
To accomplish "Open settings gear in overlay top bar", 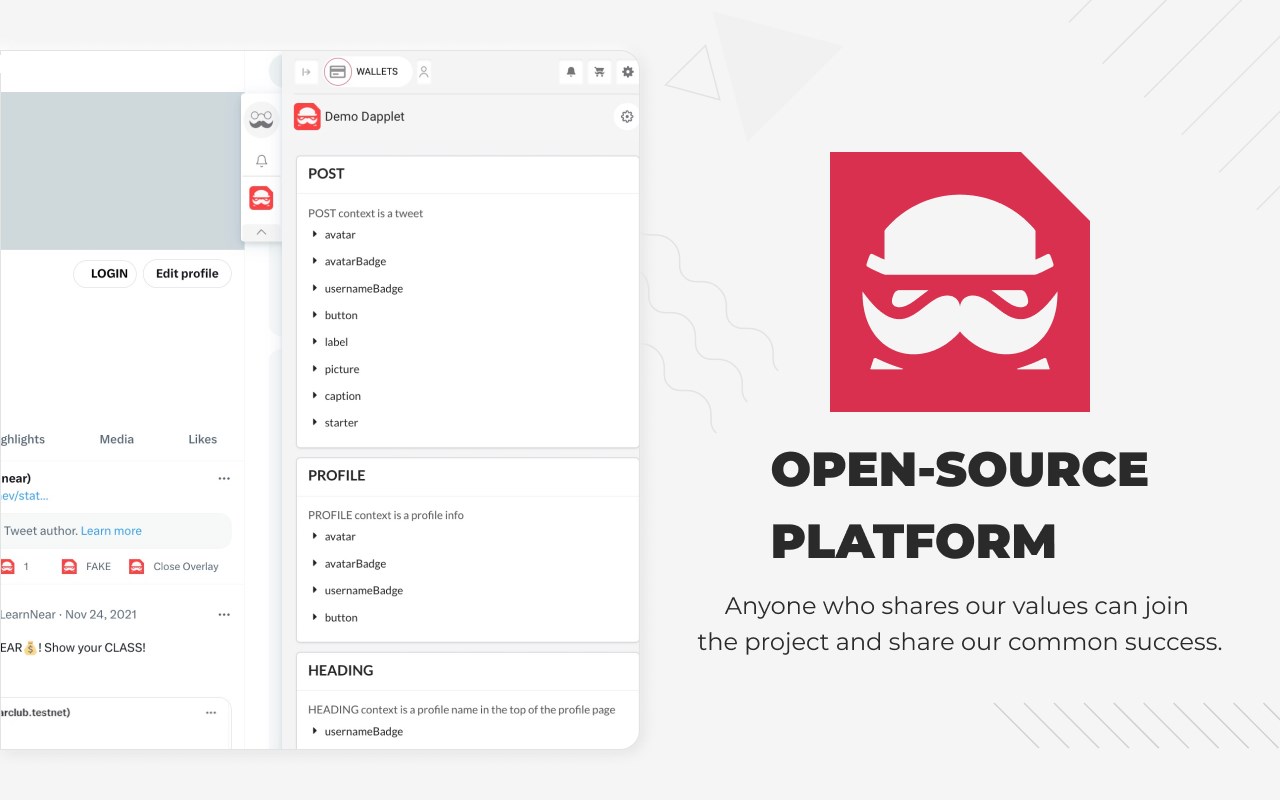I will click(628, 72).
